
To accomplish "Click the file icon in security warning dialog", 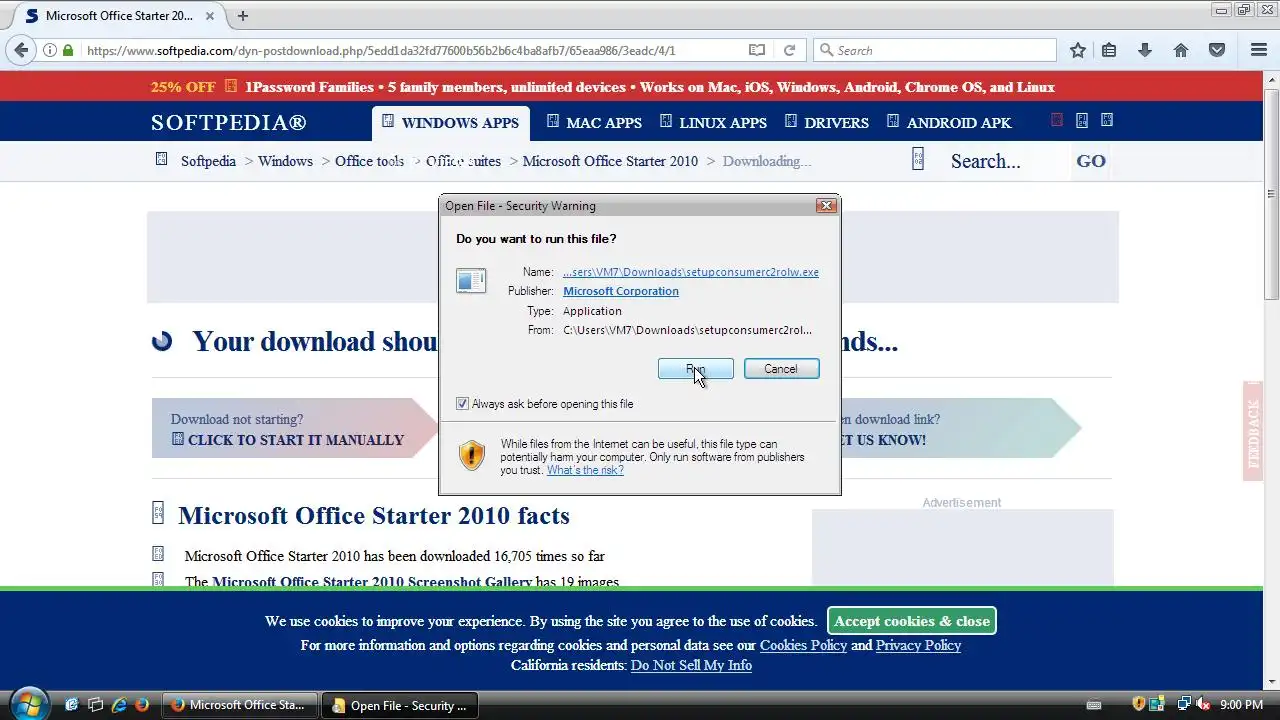I will [x=471, y=281].
